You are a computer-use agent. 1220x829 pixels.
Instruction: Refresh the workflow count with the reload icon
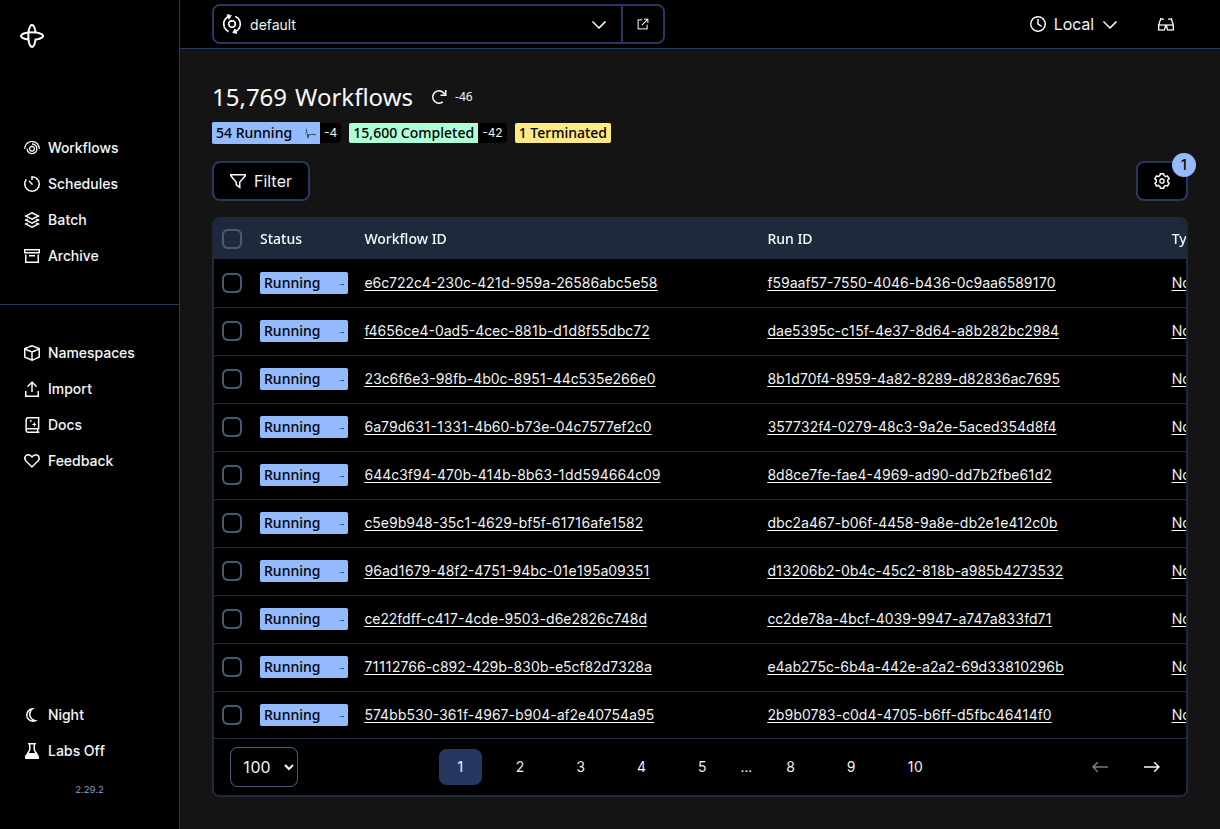[x=438, y=96]
